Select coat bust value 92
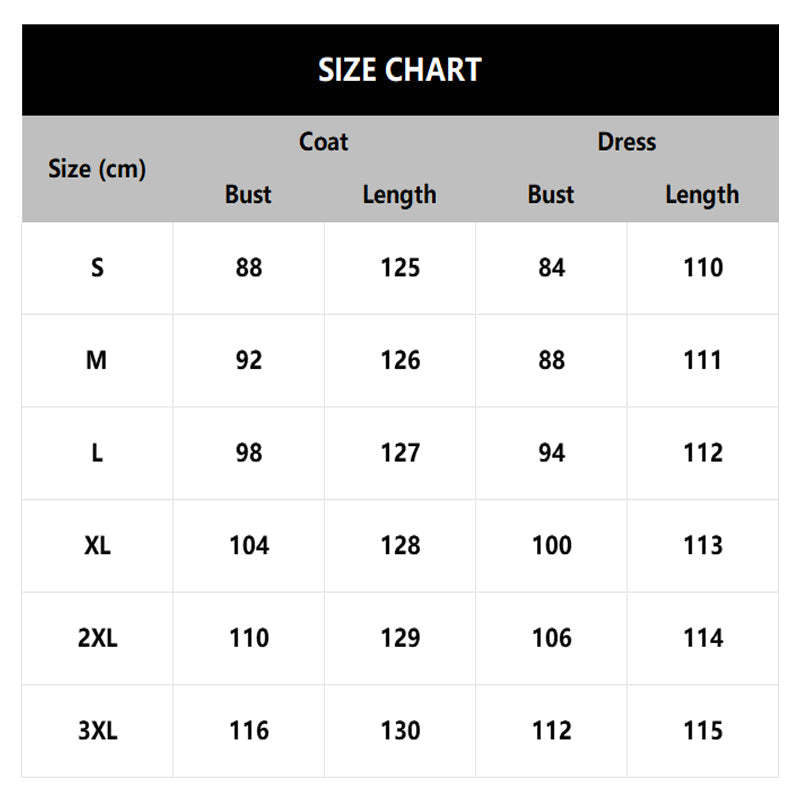The width and height of the screenshot is (800, 800). 248,360
